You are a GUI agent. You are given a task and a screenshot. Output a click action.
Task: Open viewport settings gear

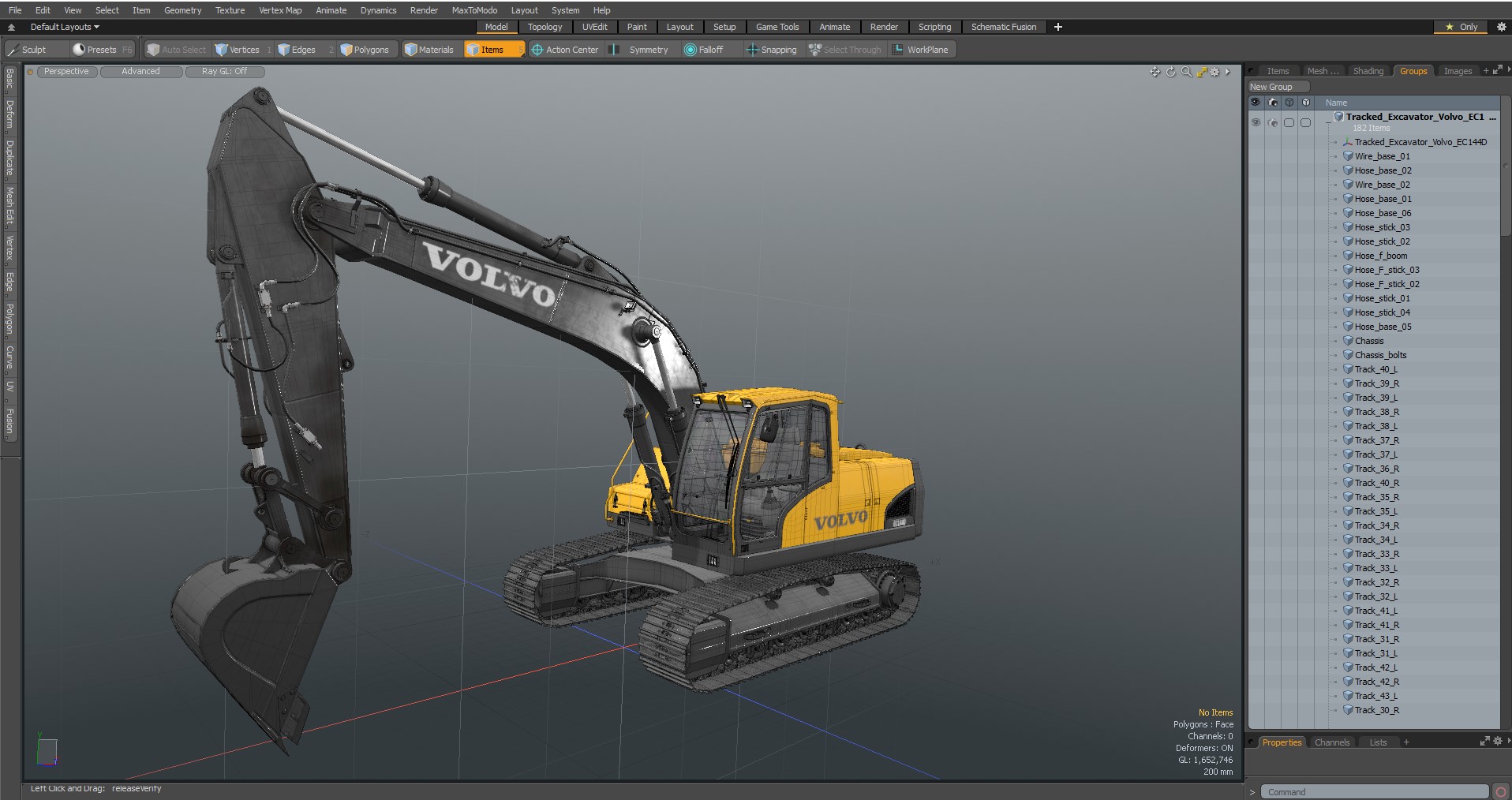(x=1215, y=72)
